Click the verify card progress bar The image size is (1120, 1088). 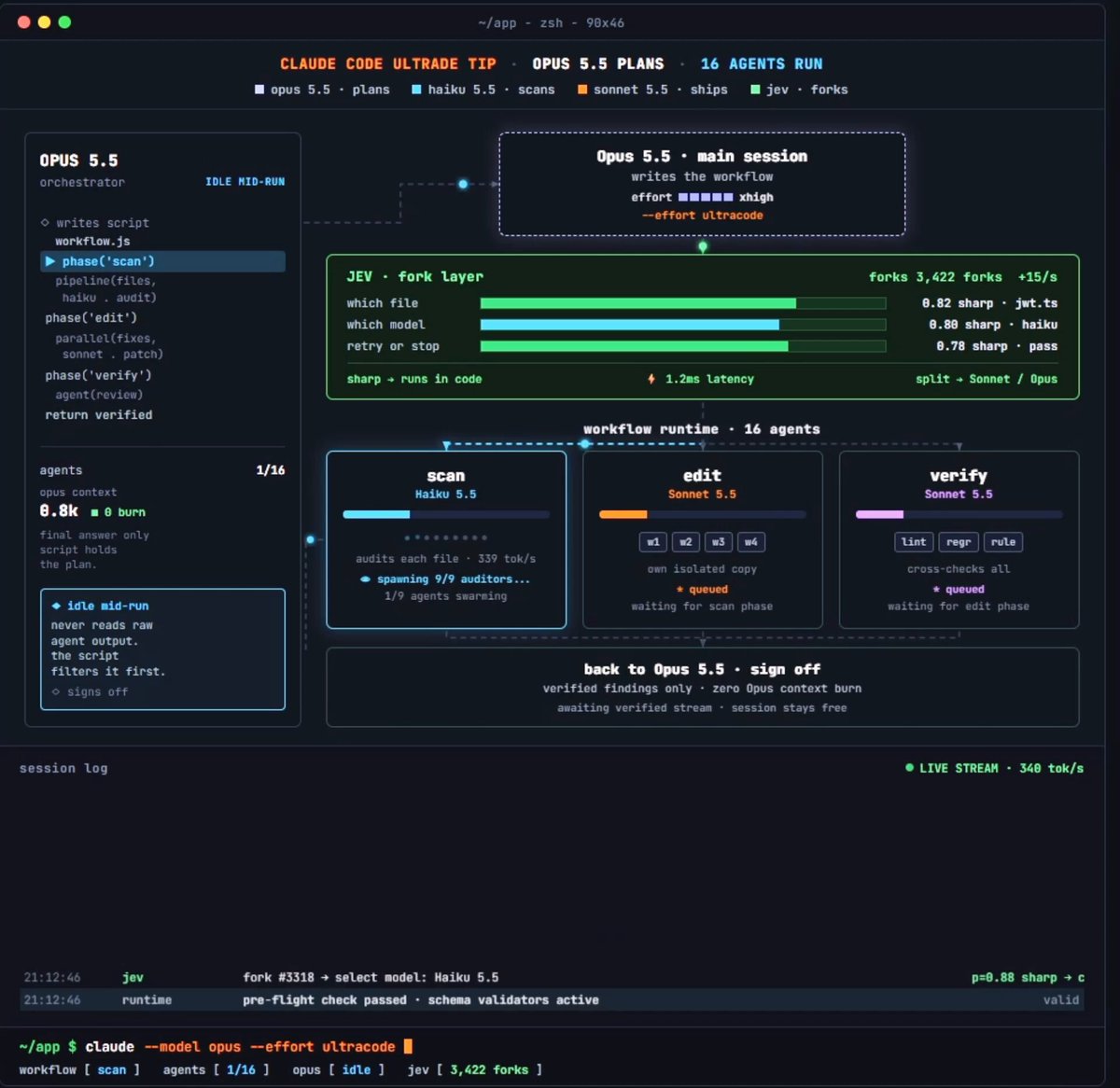(x=959, y=514)
